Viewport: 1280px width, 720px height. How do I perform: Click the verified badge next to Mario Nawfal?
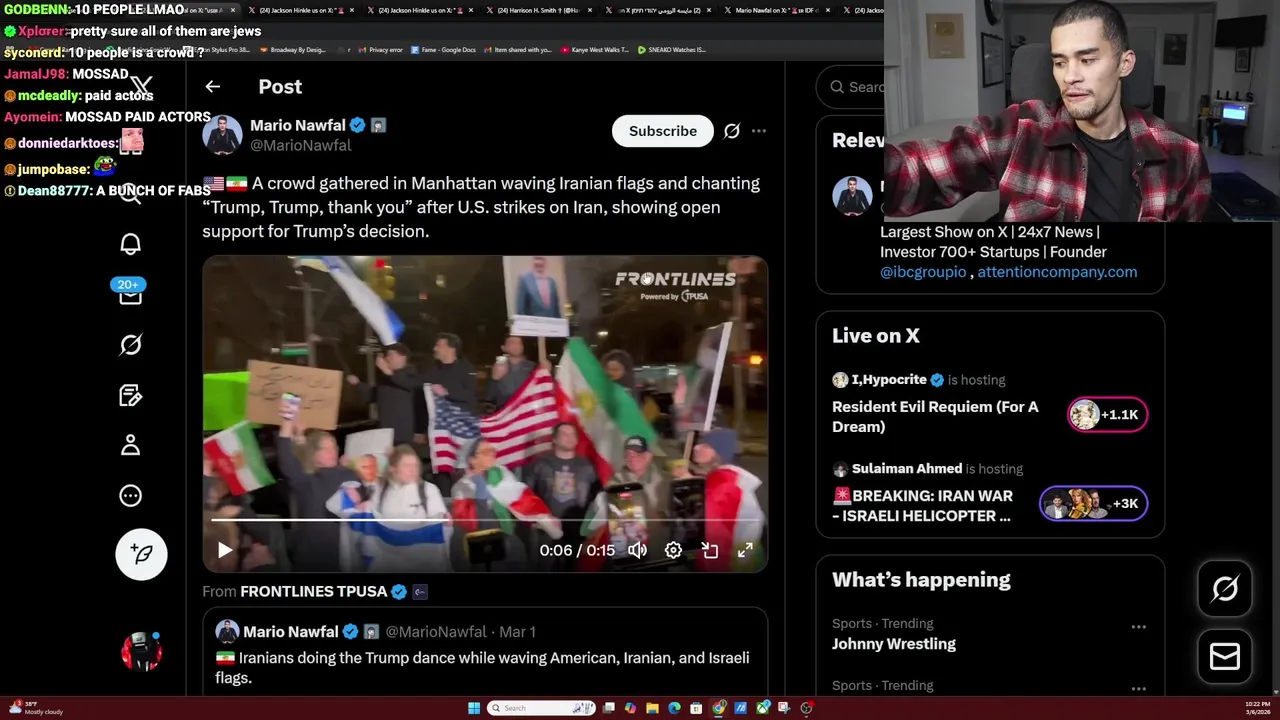[357, 125]
